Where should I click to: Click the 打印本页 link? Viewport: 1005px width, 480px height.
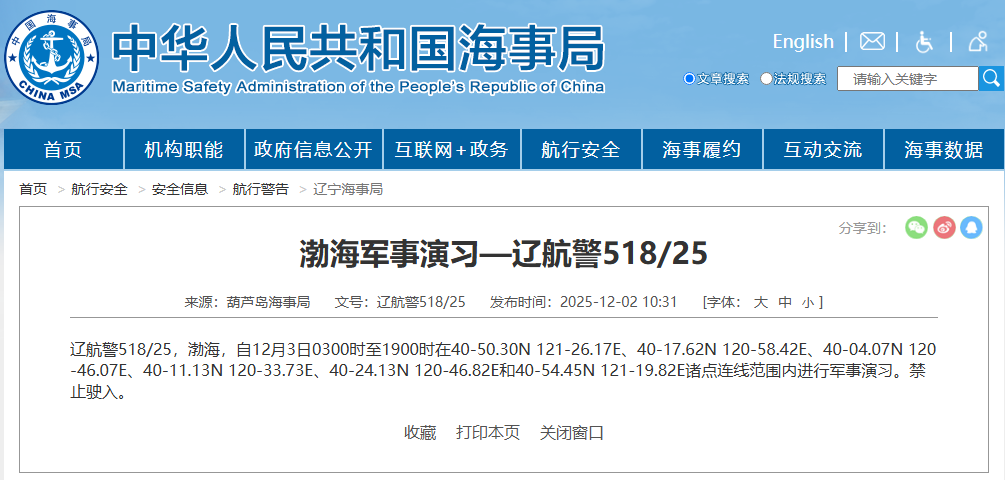(488, 432)
